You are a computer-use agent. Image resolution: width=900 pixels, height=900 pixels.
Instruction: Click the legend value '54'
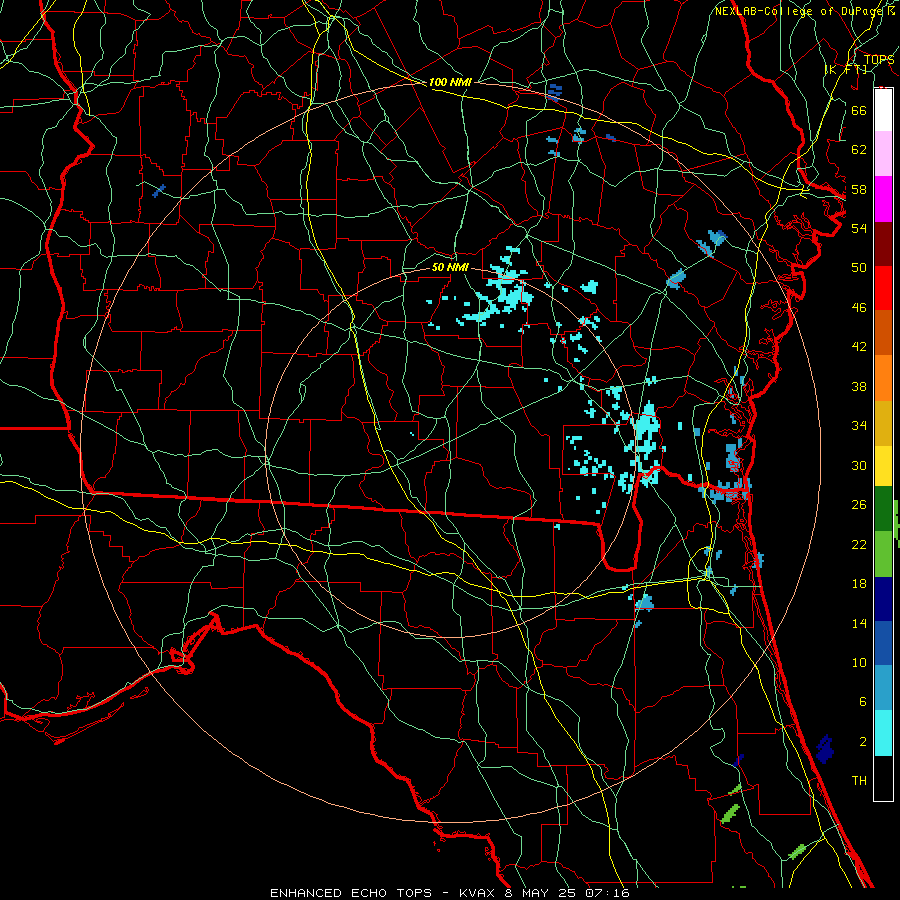tap(859, 228)
